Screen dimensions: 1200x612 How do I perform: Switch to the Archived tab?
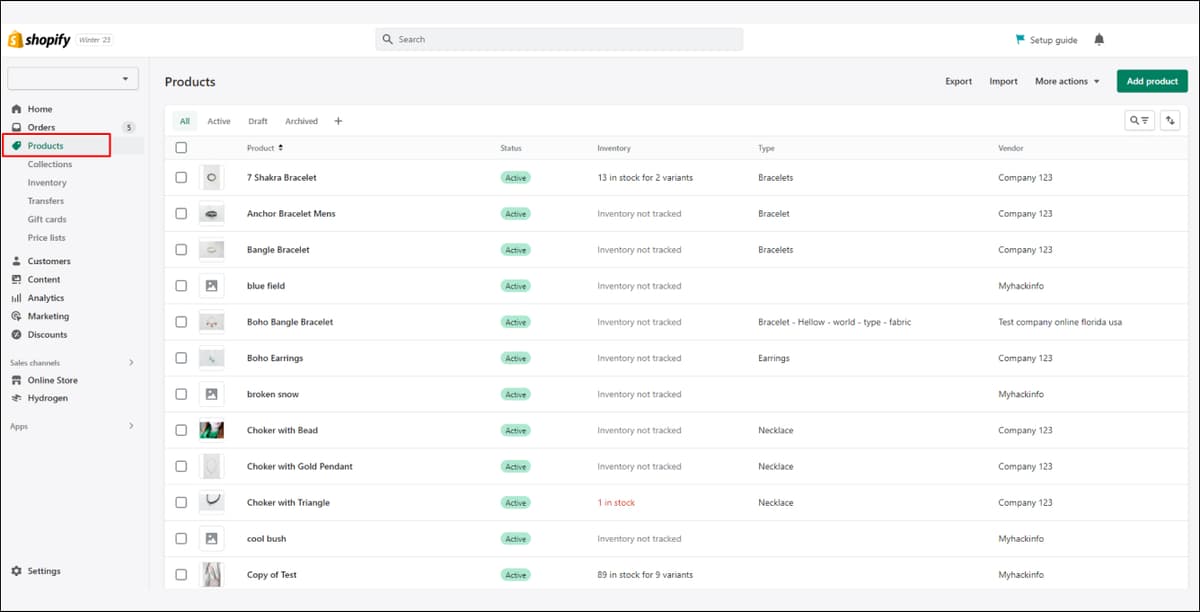click(301, 121)
